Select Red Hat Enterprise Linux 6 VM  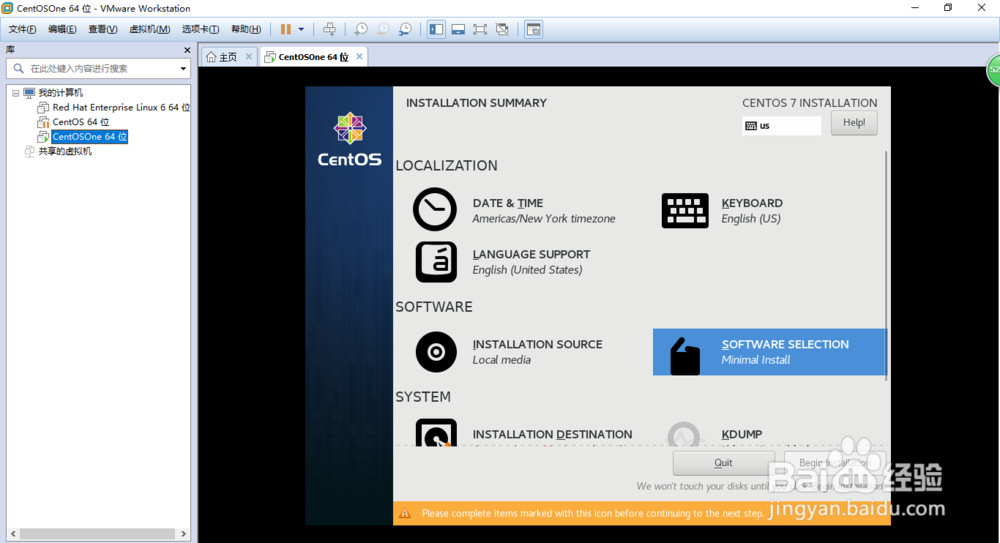pos(121,107)
